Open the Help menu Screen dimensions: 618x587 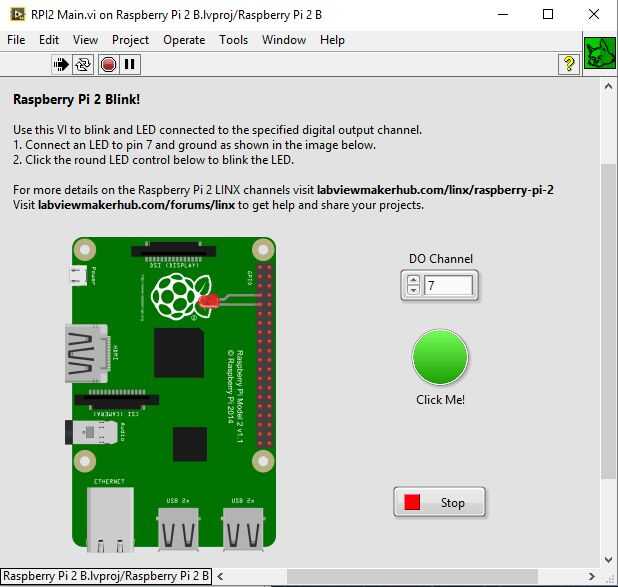tap(332, 40)
